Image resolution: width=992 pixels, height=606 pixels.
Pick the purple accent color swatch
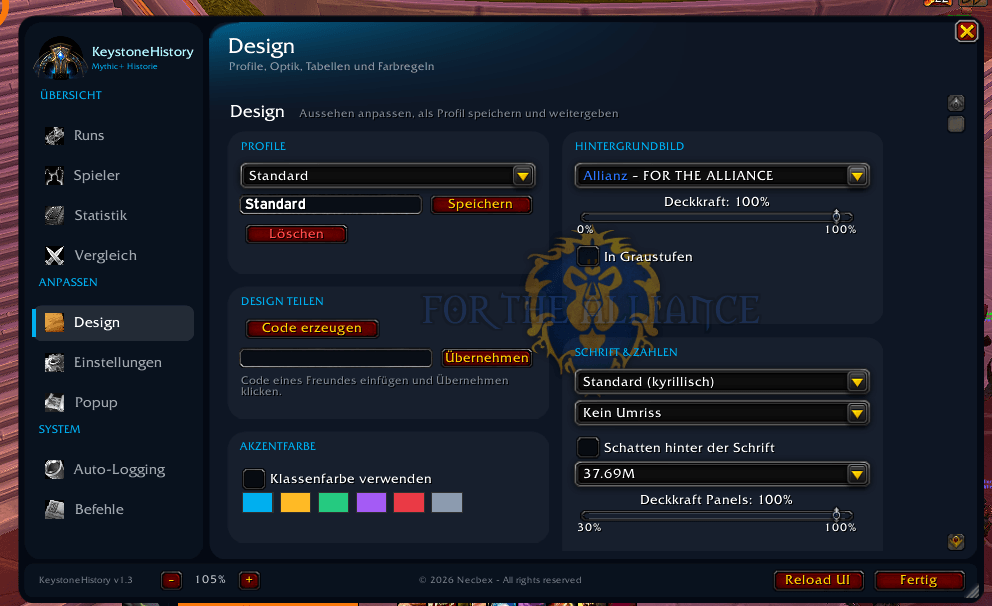click(x=371, y=502)
